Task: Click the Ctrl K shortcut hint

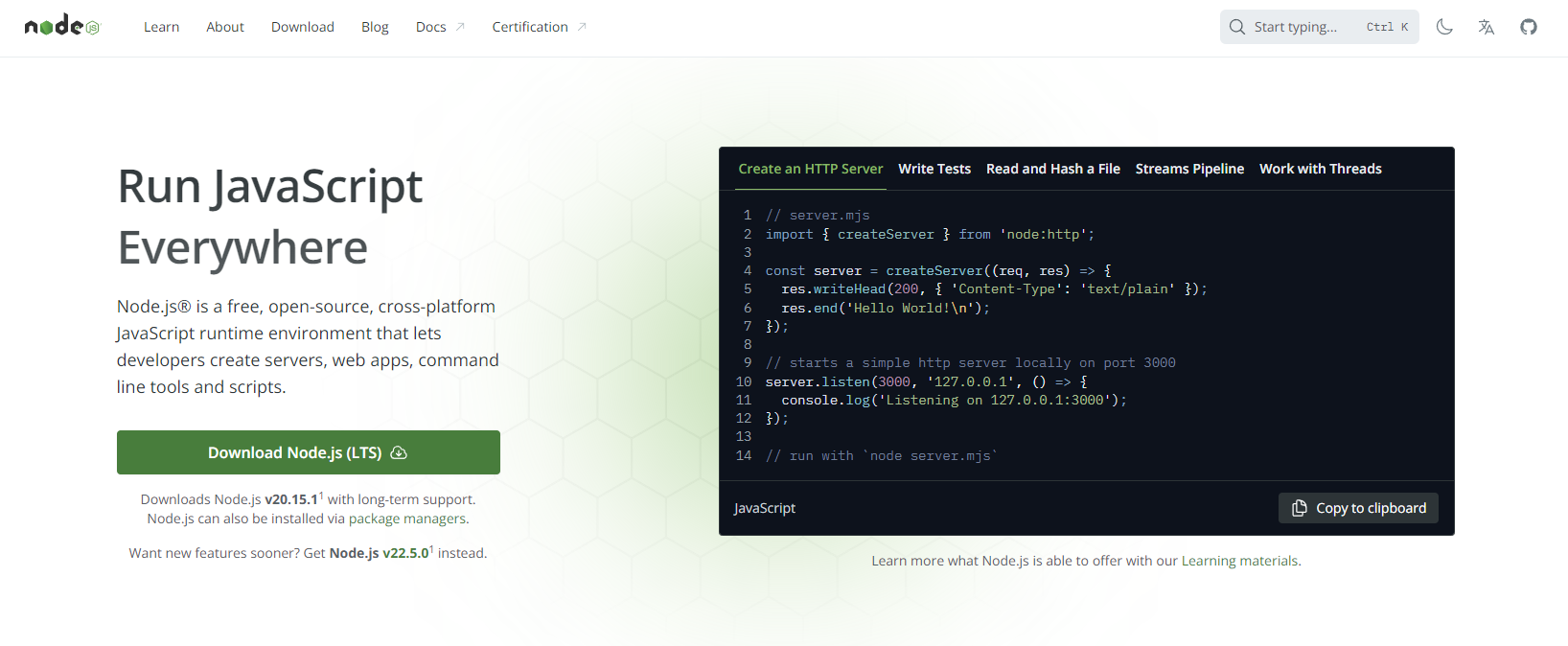Action: [1387, 27]
